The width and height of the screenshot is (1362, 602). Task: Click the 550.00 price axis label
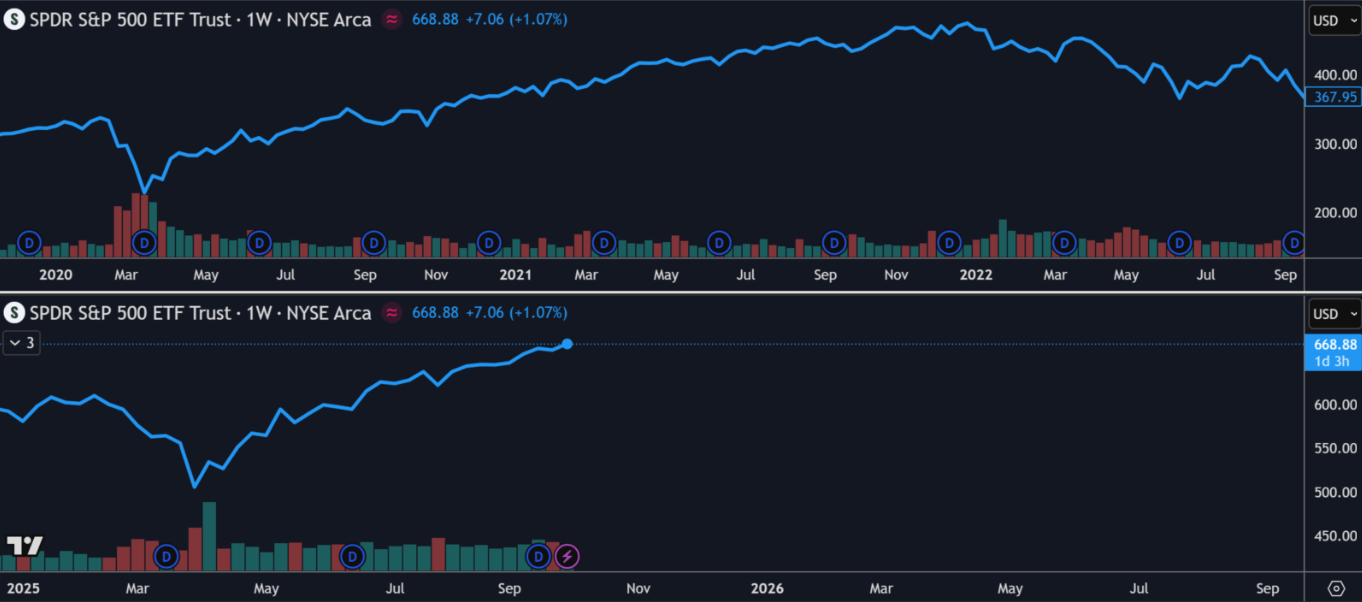(1335, 449)
